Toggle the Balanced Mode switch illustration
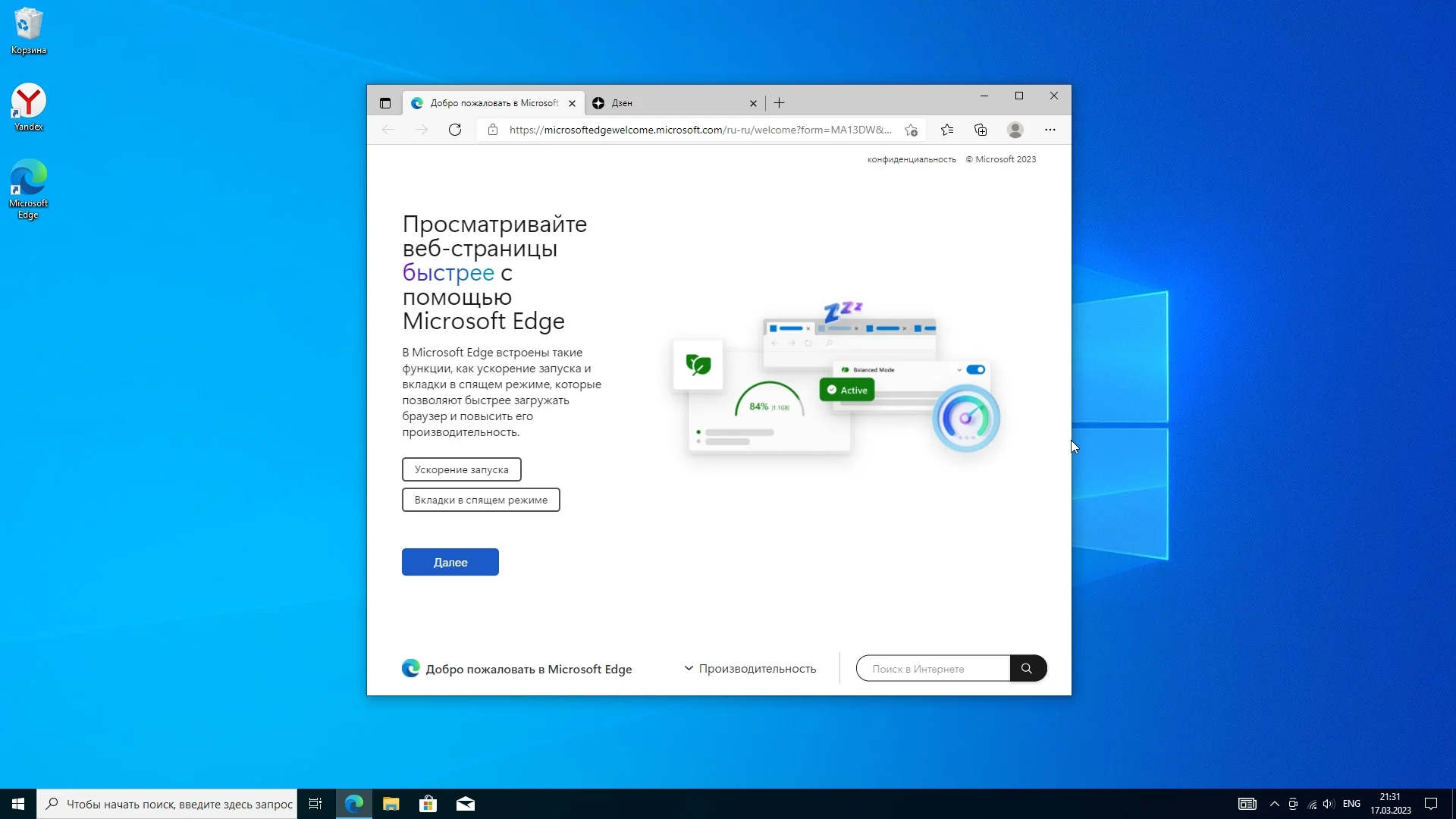1456x819 pixels. 976,369
